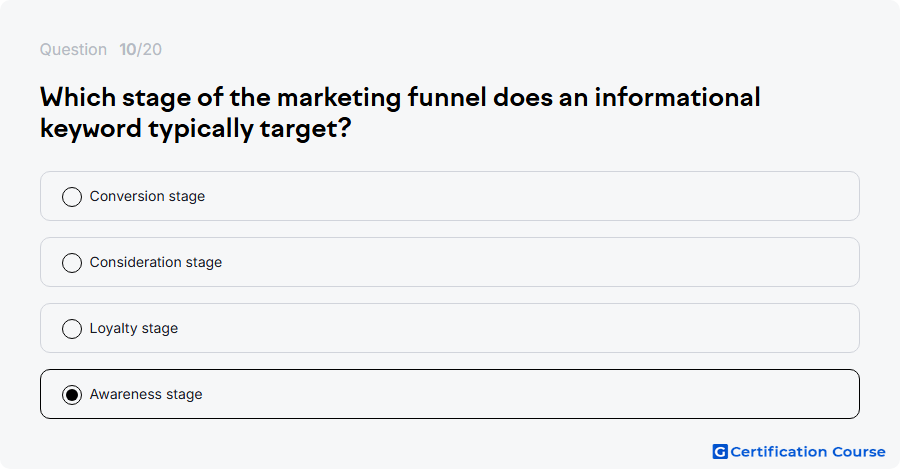Select the Consideration stage radio button
This screenshot has height=469, width=900.
coord(72,262)
